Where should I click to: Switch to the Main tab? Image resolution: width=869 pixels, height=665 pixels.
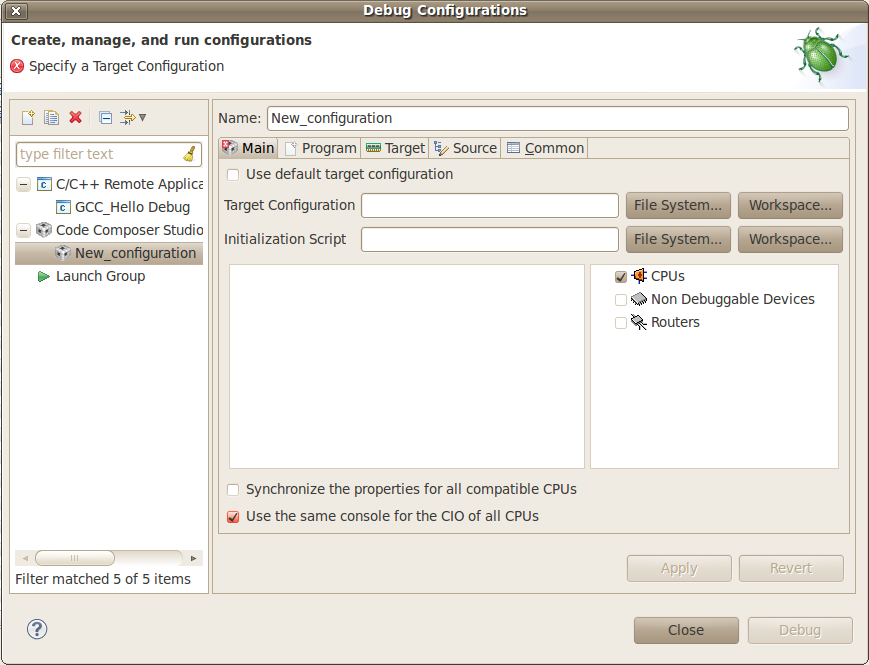[x=248, y=148]
